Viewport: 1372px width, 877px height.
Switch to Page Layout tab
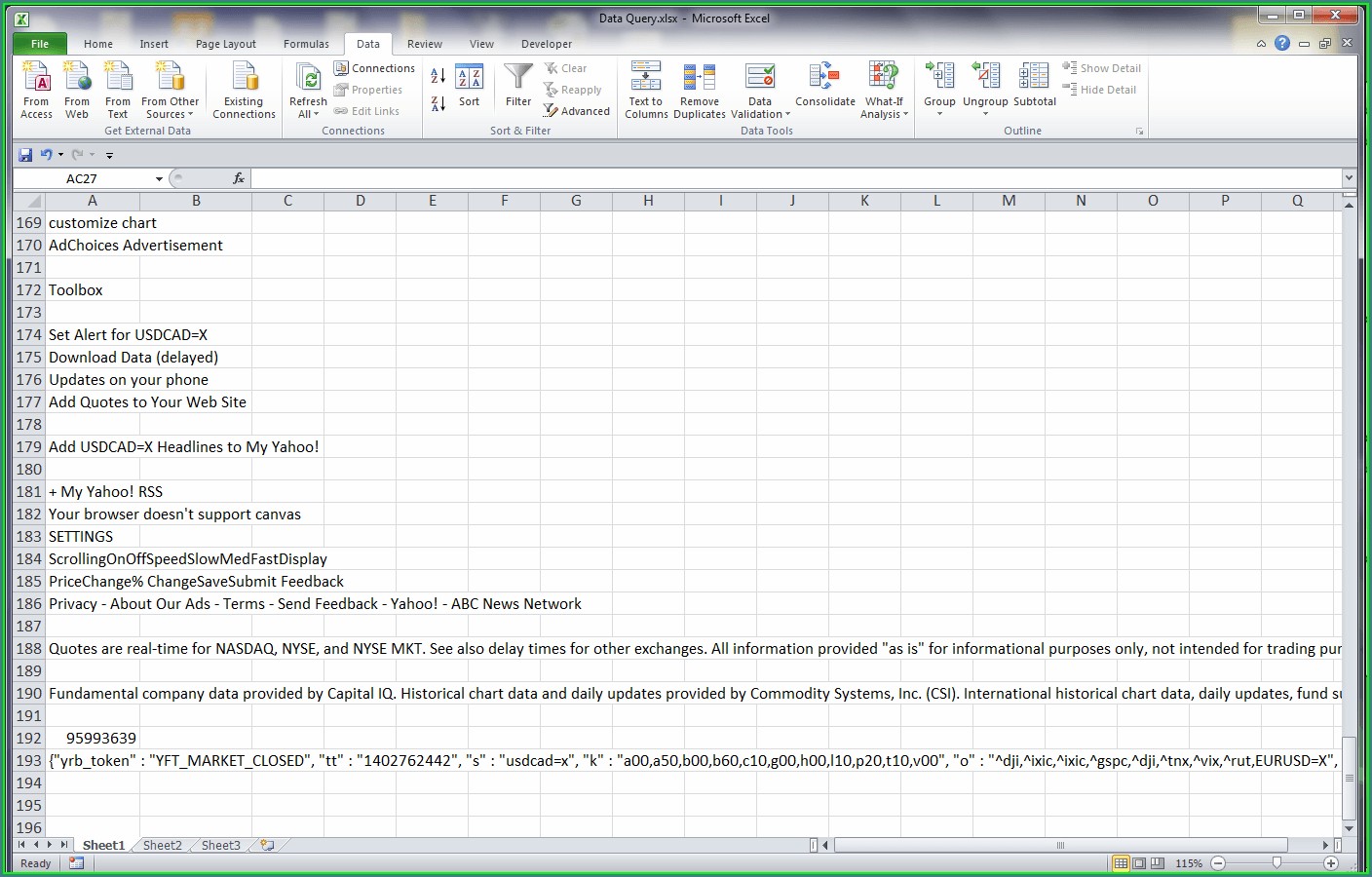point(226,44)
